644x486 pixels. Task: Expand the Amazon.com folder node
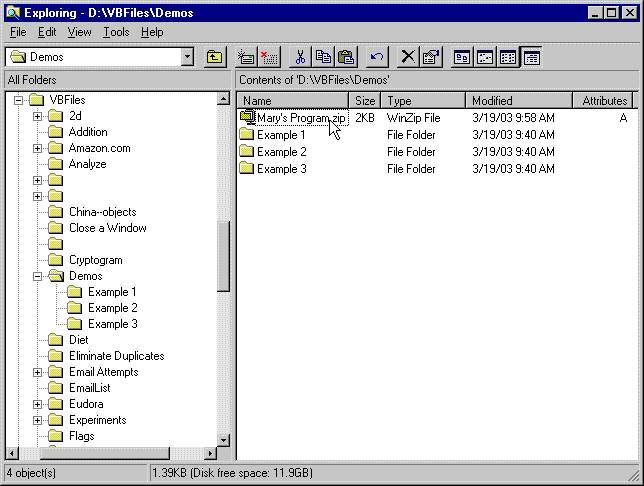tap(37, 148)
